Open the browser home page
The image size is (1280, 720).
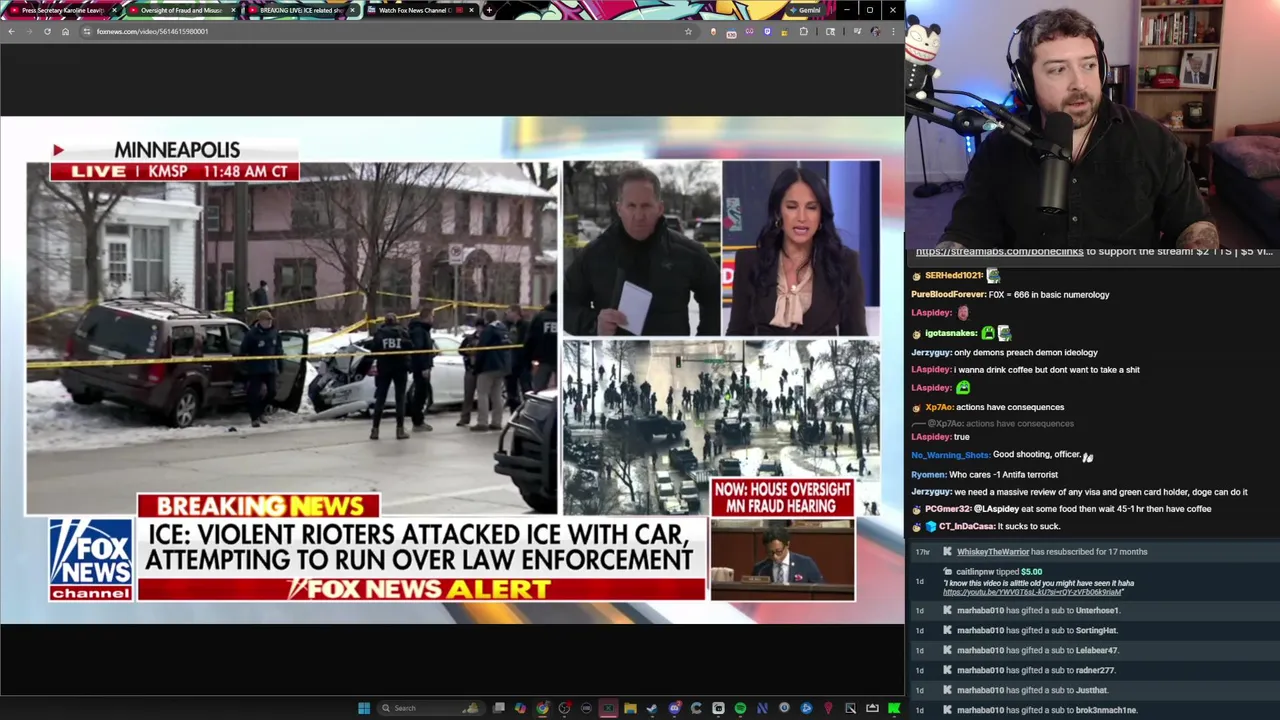pyautogui.click(x=65, y=31)
